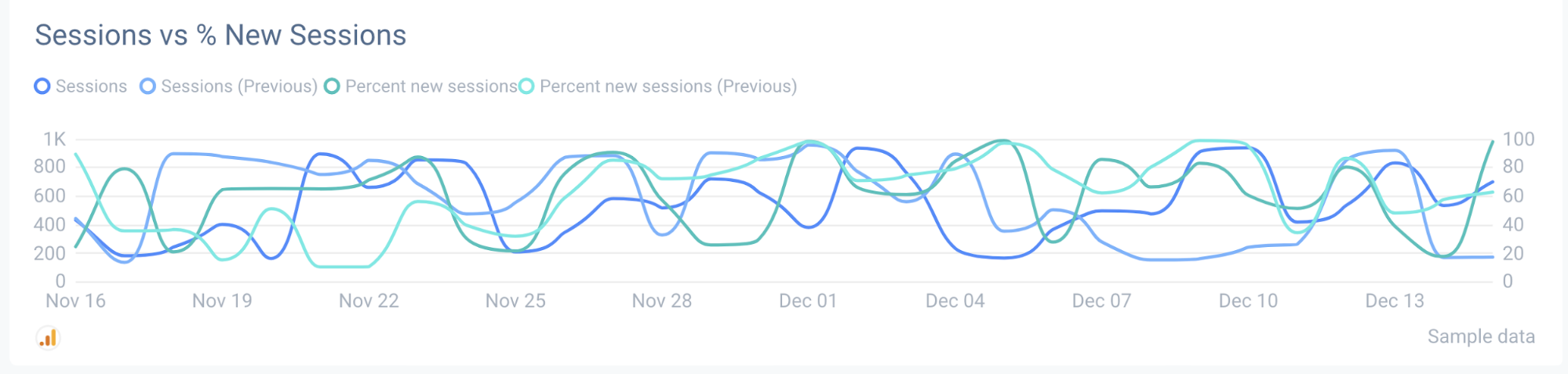The height and width of the screenshot is (374, 1568).
Task: Click the 100 label on the right axis
Action: tap(1518, 140)
